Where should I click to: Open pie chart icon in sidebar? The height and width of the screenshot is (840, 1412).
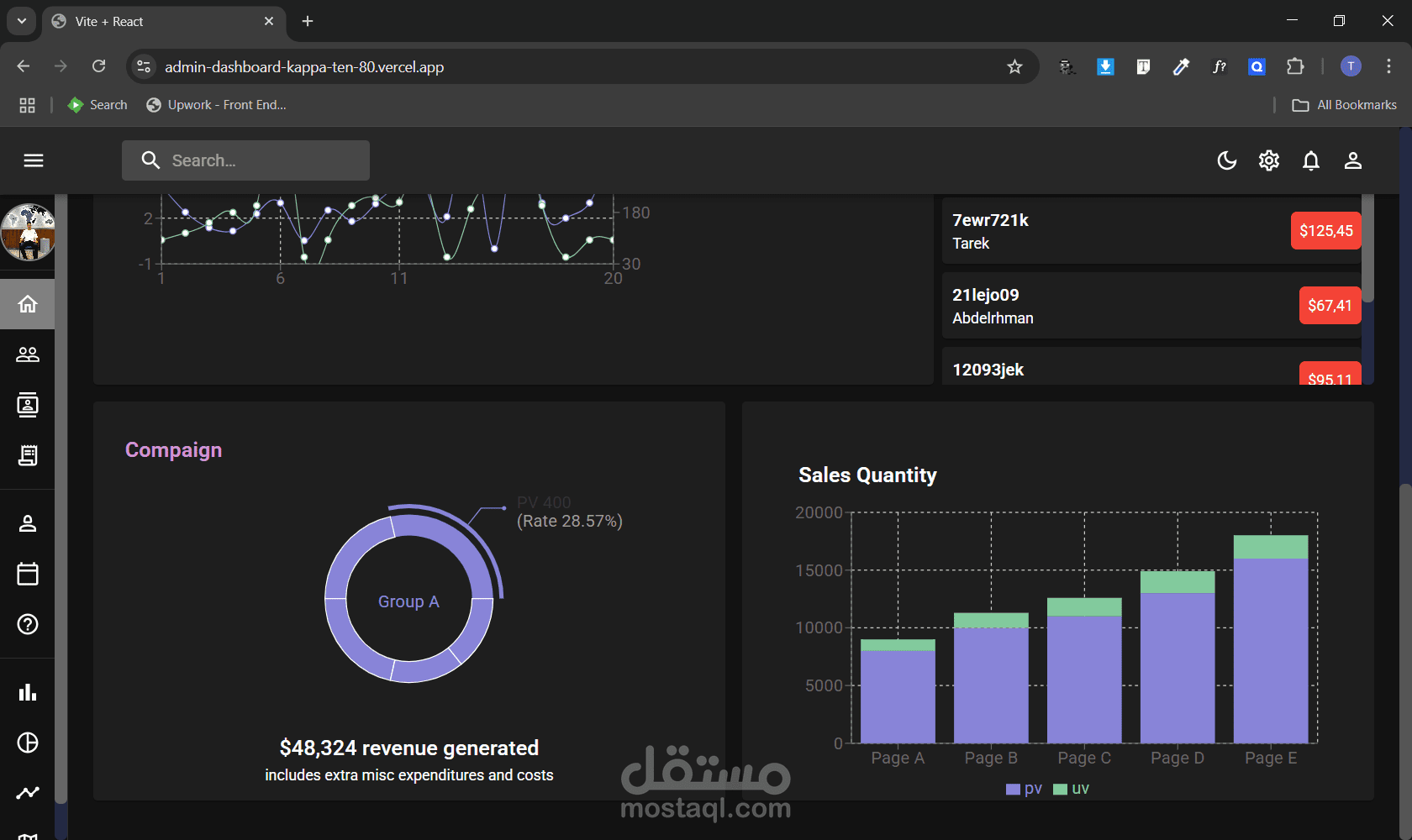click(x=28, y=743)
